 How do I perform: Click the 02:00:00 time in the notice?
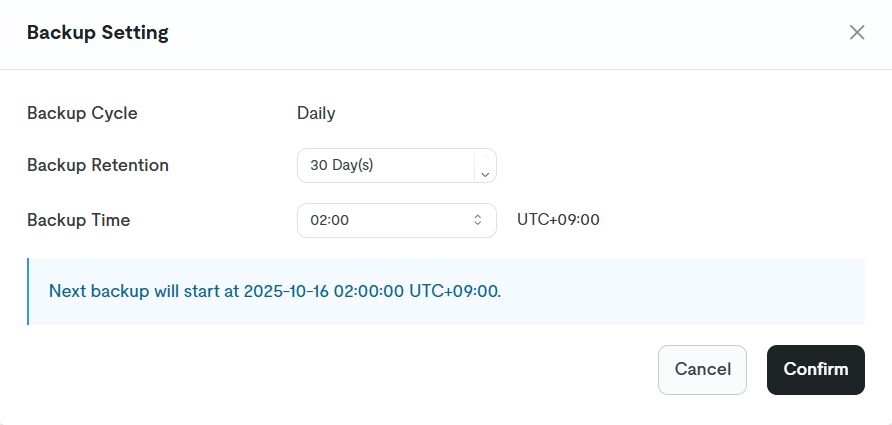click(368, 291)
